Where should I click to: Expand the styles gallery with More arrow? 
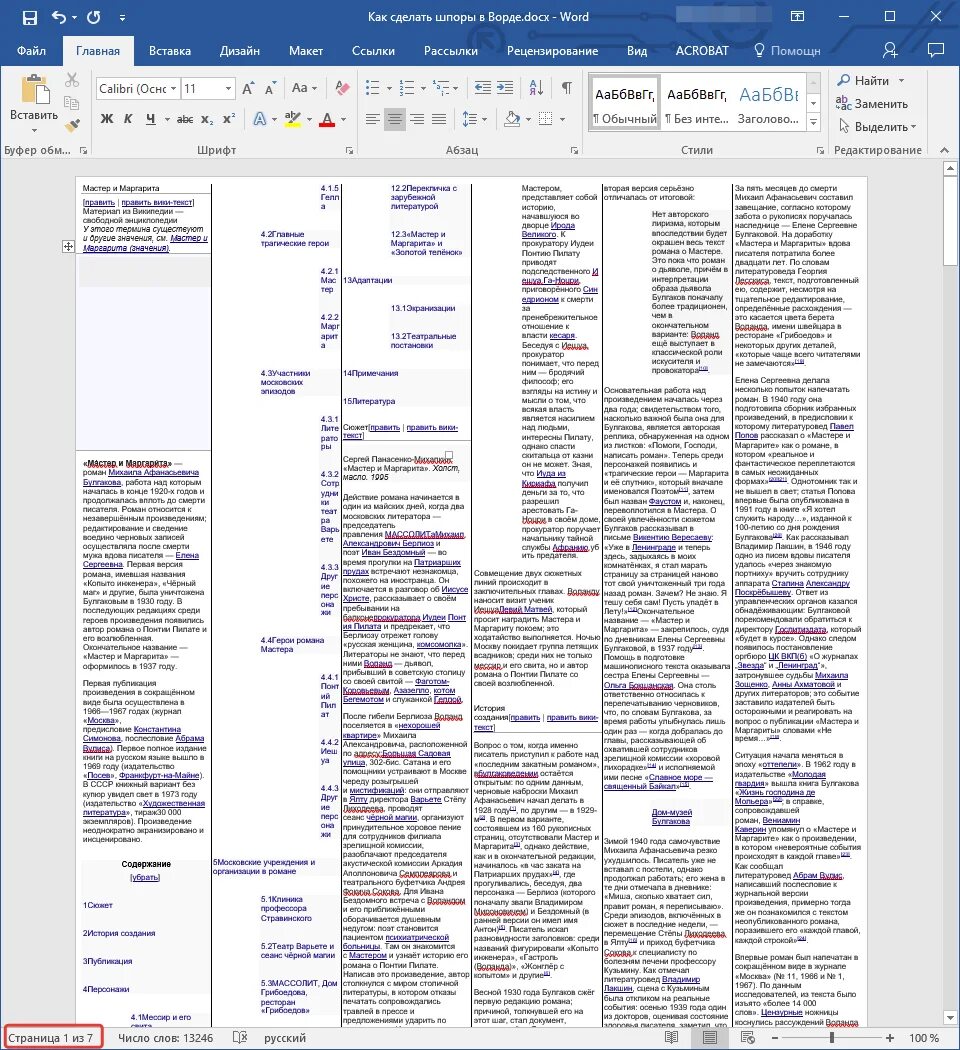tap(814, 122)
